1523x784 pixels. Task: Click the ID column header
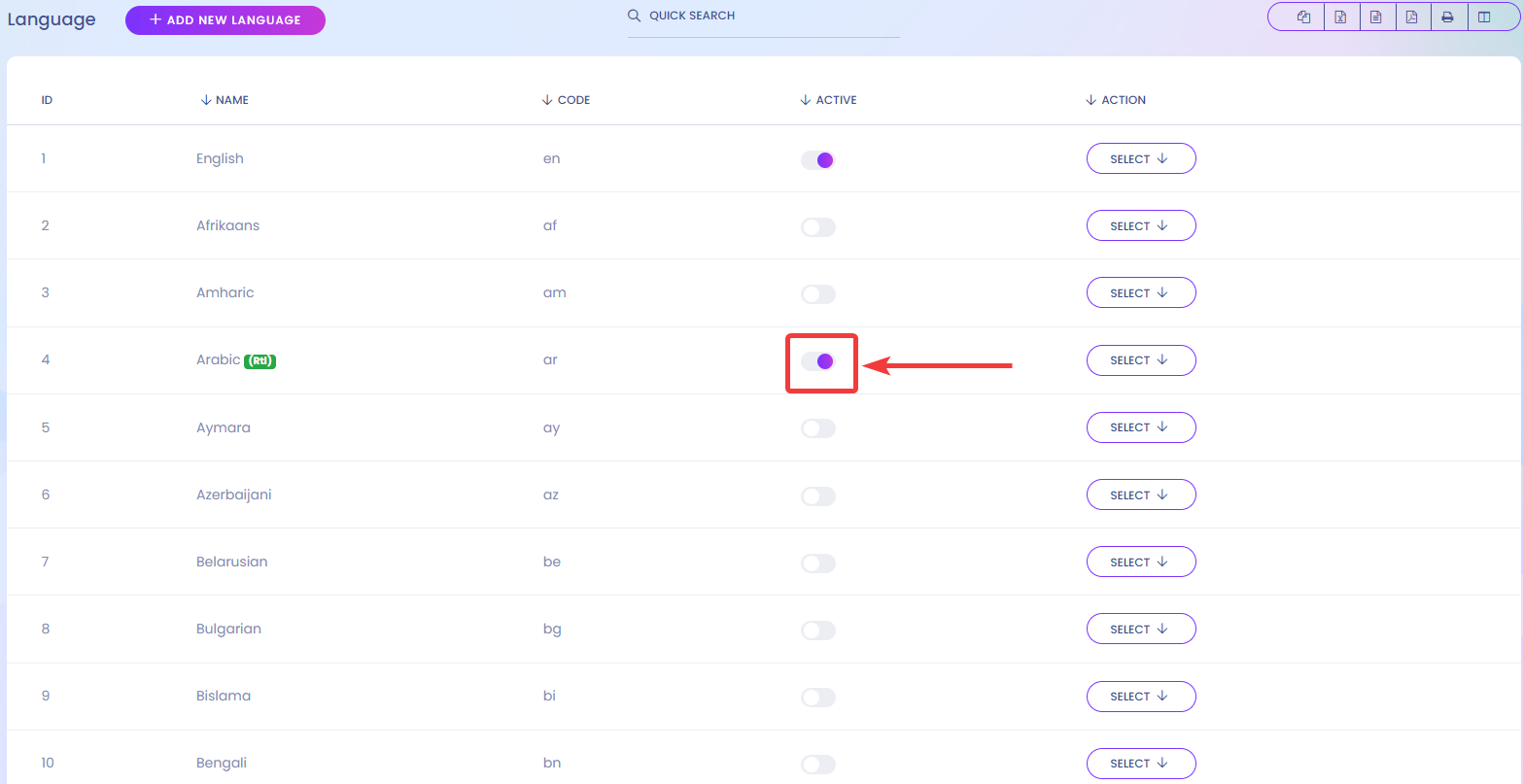point(47,100)
